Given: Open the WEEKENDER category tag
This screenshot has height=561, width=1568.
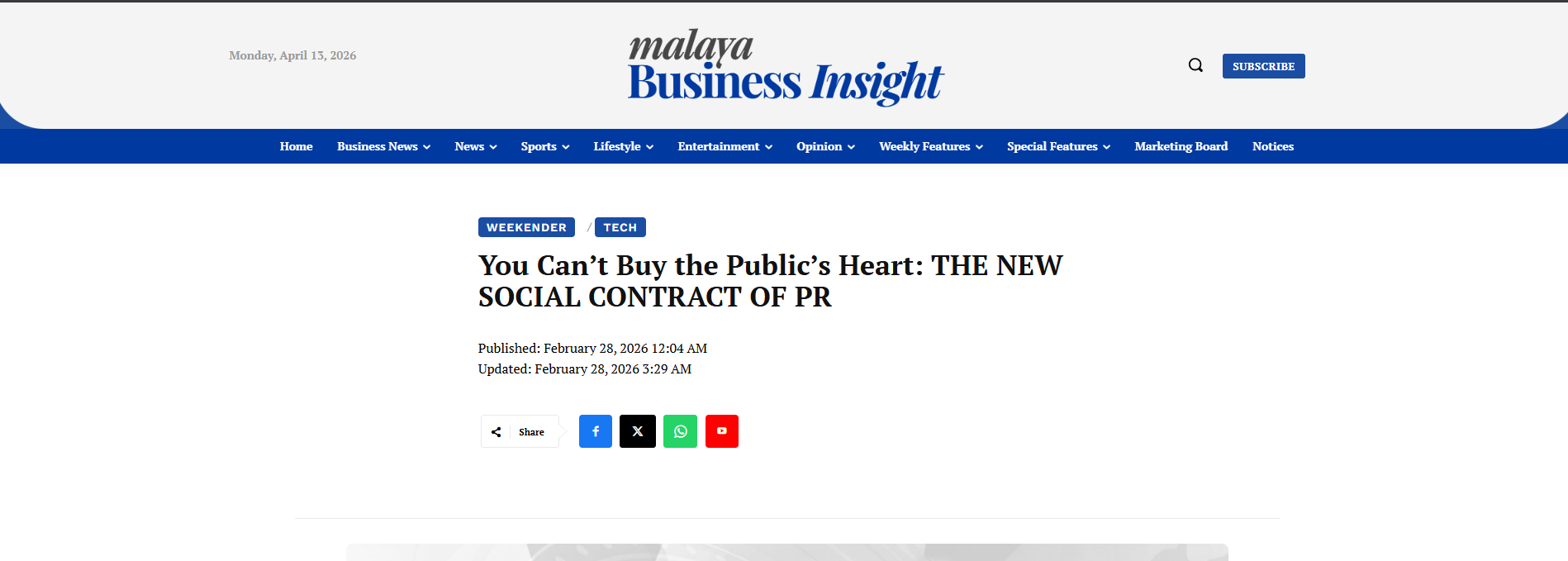Looking at the screenshot, I should (x=526, y=227).
